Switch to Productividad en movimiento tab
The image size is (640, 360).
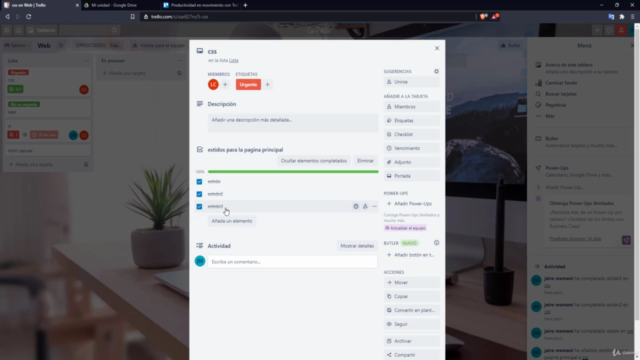200,5
